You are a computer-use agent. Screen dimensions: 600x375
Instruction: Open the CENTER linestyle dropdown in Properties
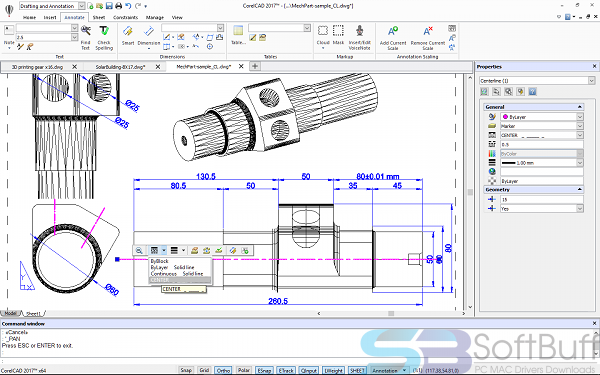click(580, 135)
